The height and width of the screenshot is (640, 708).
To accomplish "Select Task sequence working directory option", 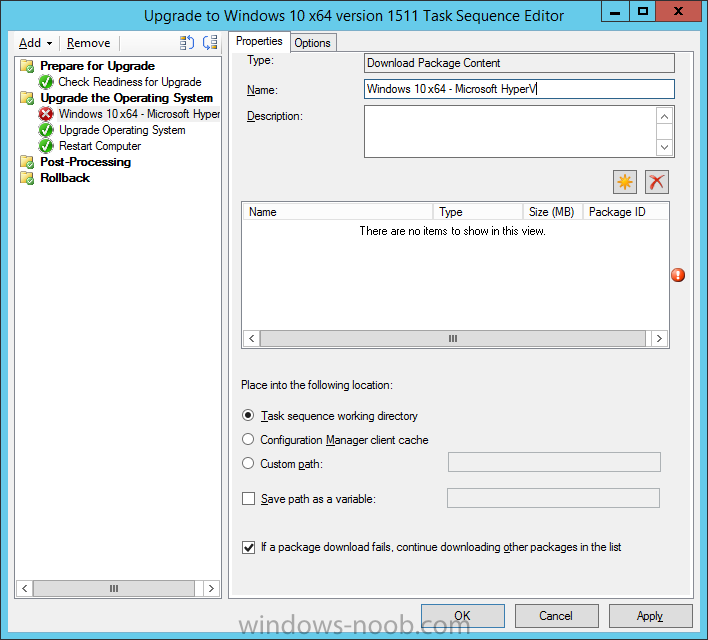I will tap(248, 415).
